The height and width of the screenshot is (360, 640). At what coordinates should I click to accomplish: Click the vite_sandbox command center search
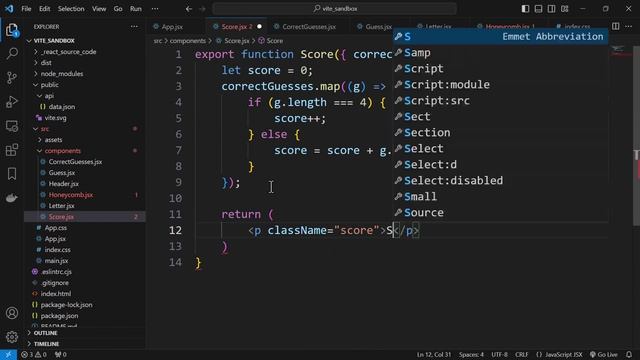click(x=334, y=9)
